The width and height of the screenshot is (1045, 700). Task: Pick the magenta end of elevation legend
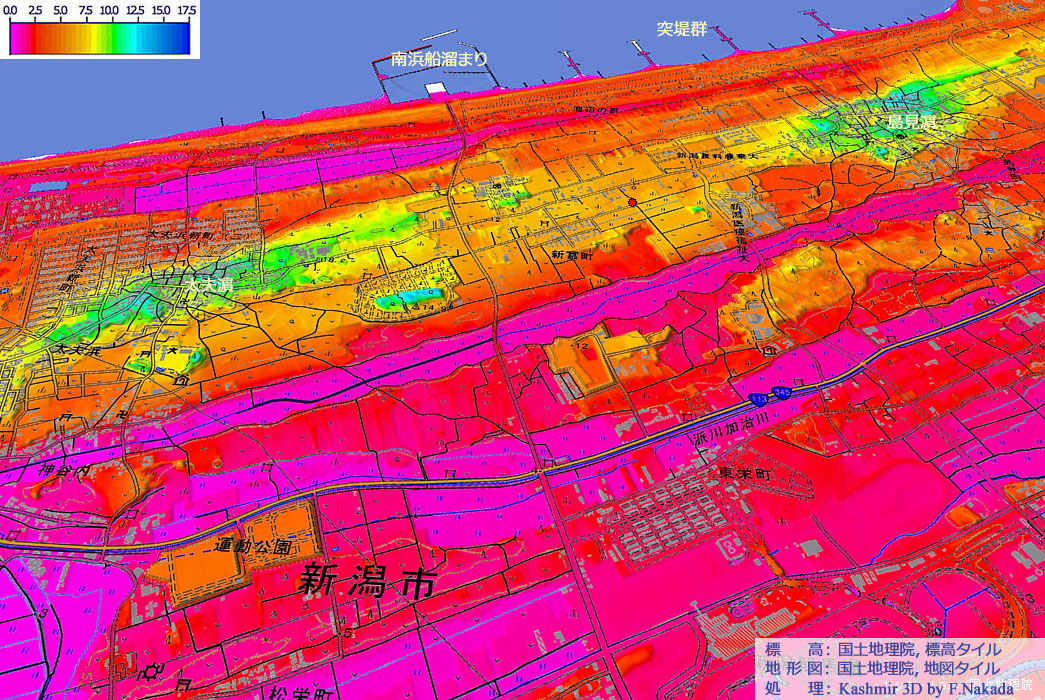point(15,39)
